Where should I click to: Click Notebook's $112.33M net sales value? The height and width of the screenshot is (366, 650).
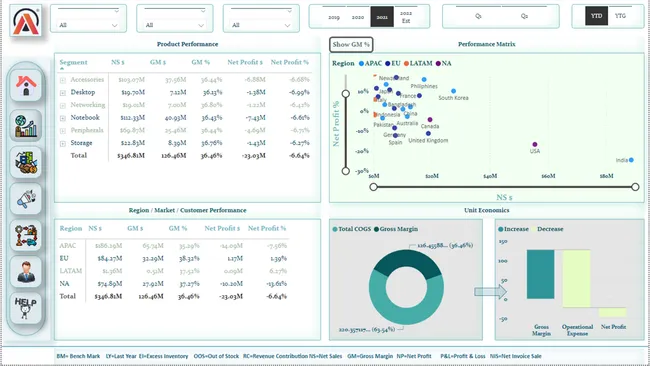[133, 118]
